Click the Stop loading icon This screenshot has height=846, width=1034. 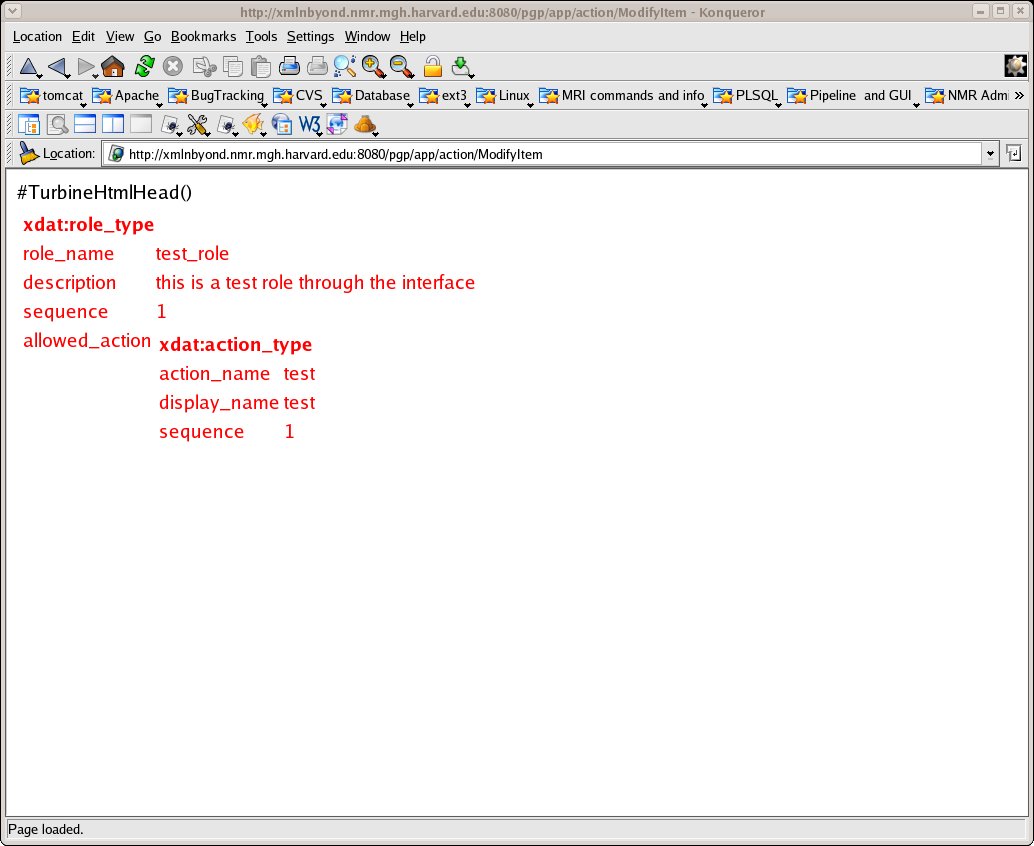[x=173, y=67]
